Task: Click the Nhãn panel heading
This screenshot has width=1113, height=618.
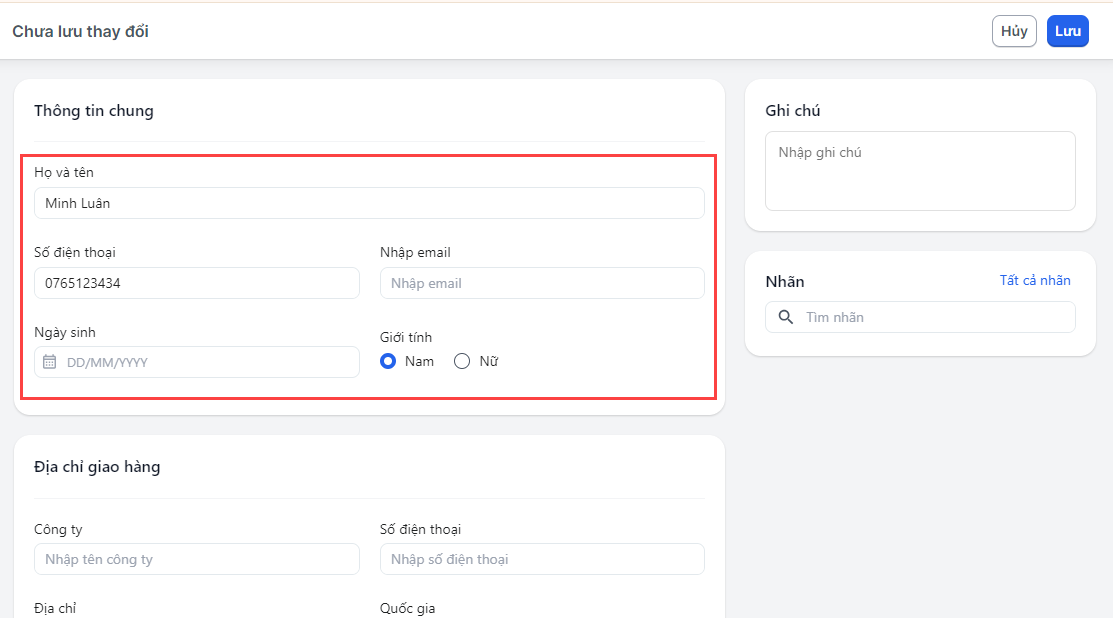Action: coord(785,282)
